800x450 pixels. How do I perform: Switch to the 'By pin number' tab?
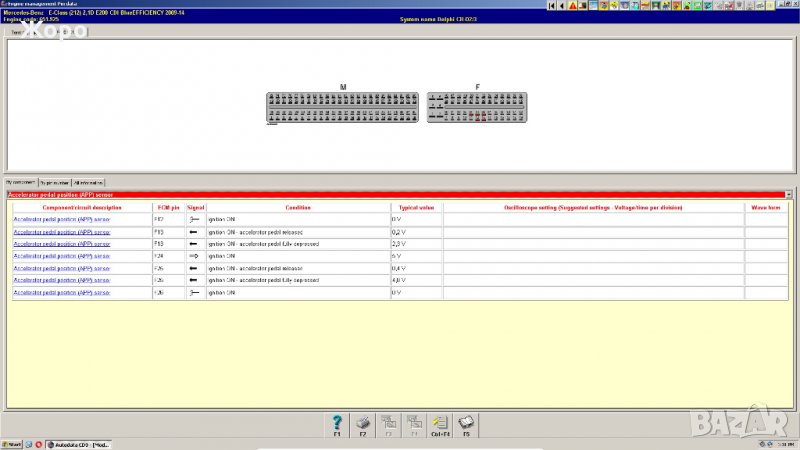54,183
